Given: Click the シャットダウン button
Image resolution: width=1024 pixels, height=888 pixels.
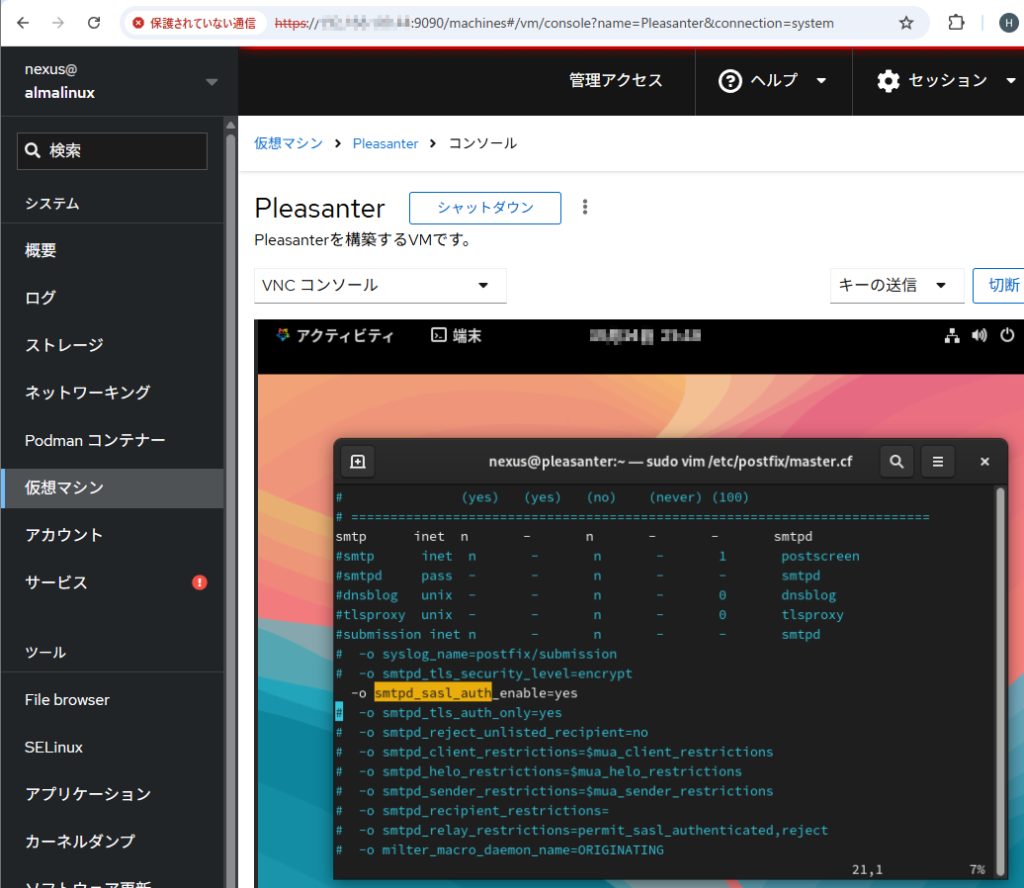Looking at the screenshot, I should [x=485, y=208].
